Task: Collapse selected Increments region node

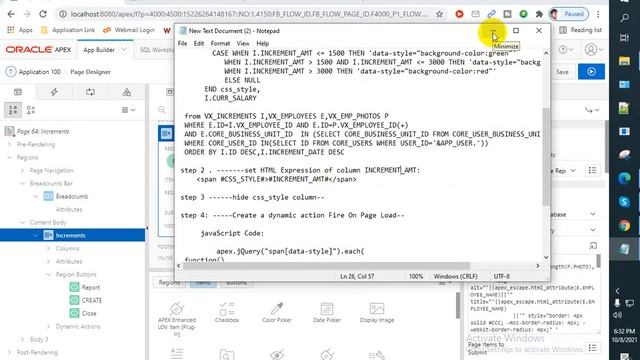Action: click(x=36, y=236)
